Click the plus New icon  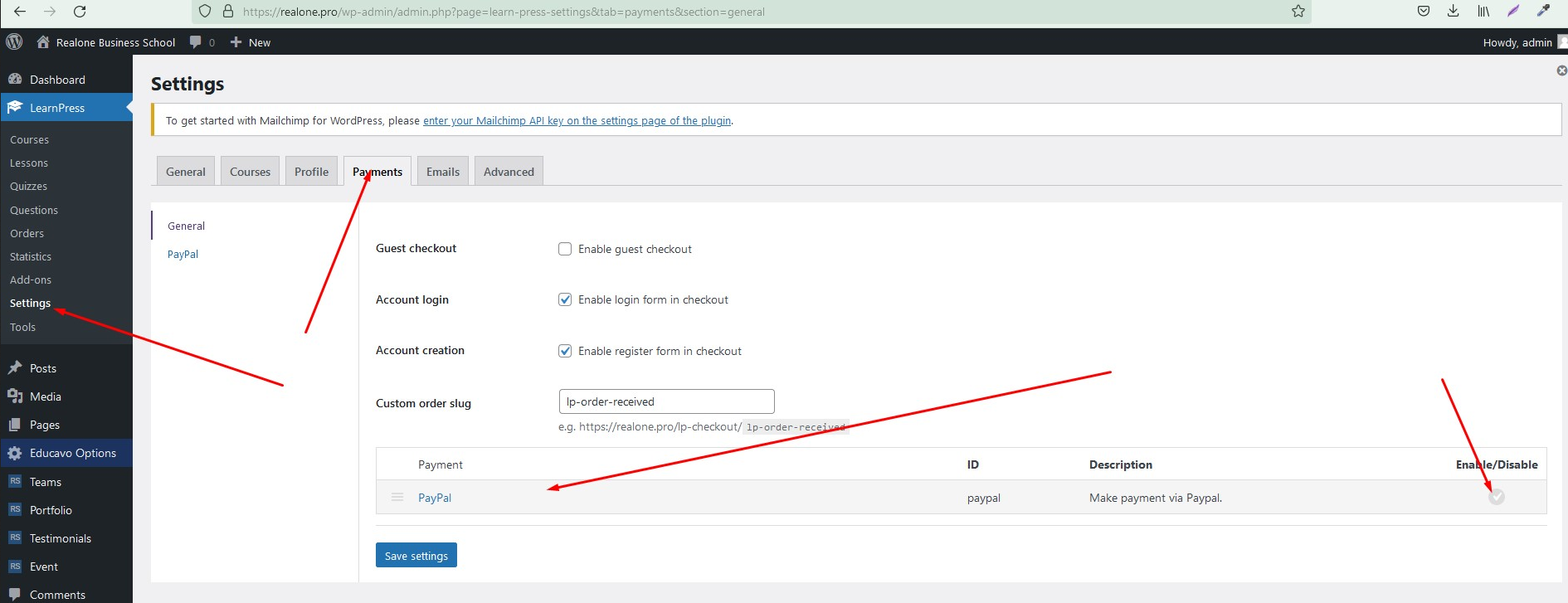pos(236,42)
